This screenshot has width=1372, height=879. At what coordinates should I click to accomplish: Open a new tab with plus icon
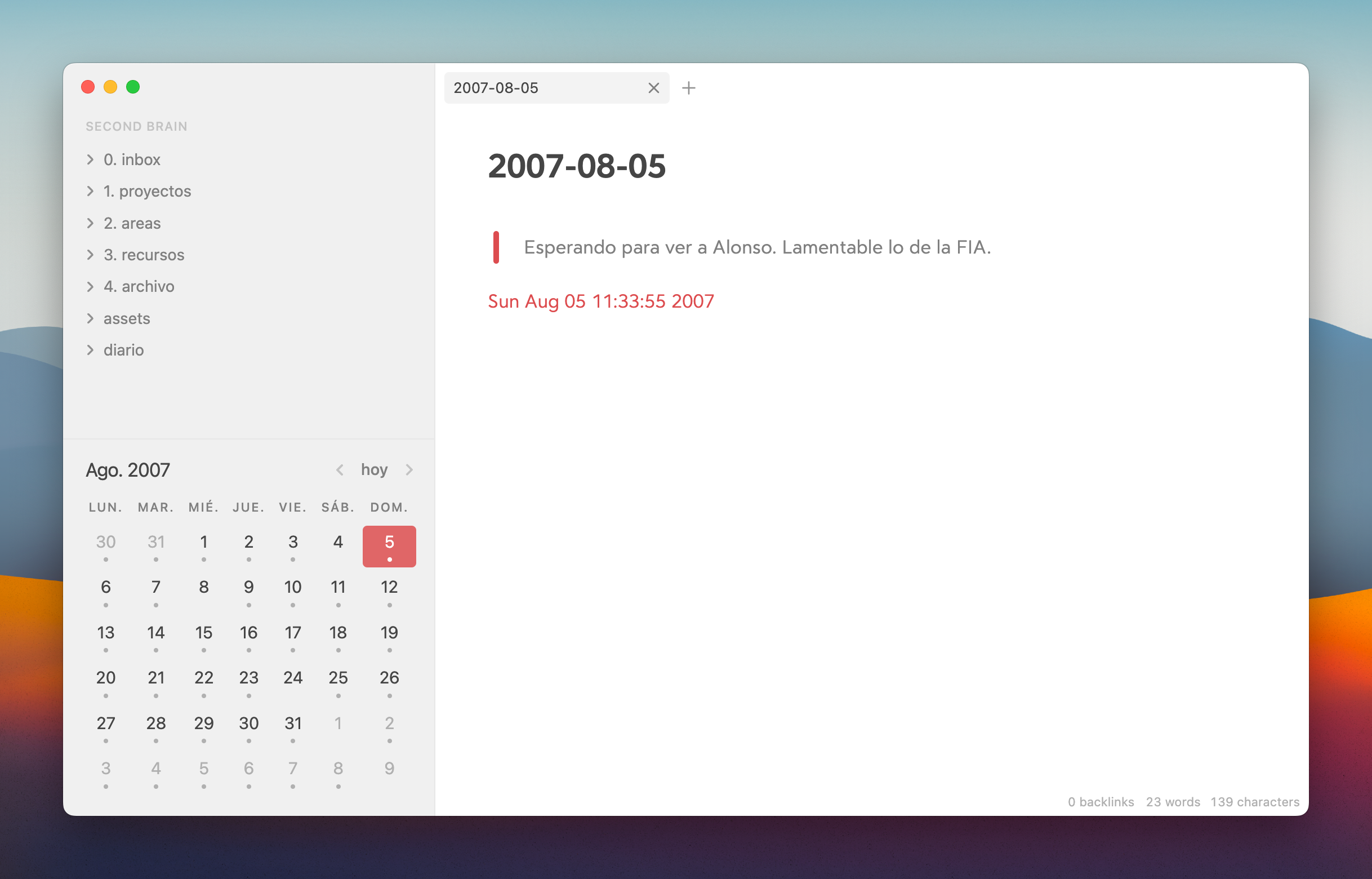[x=689, y=88]
